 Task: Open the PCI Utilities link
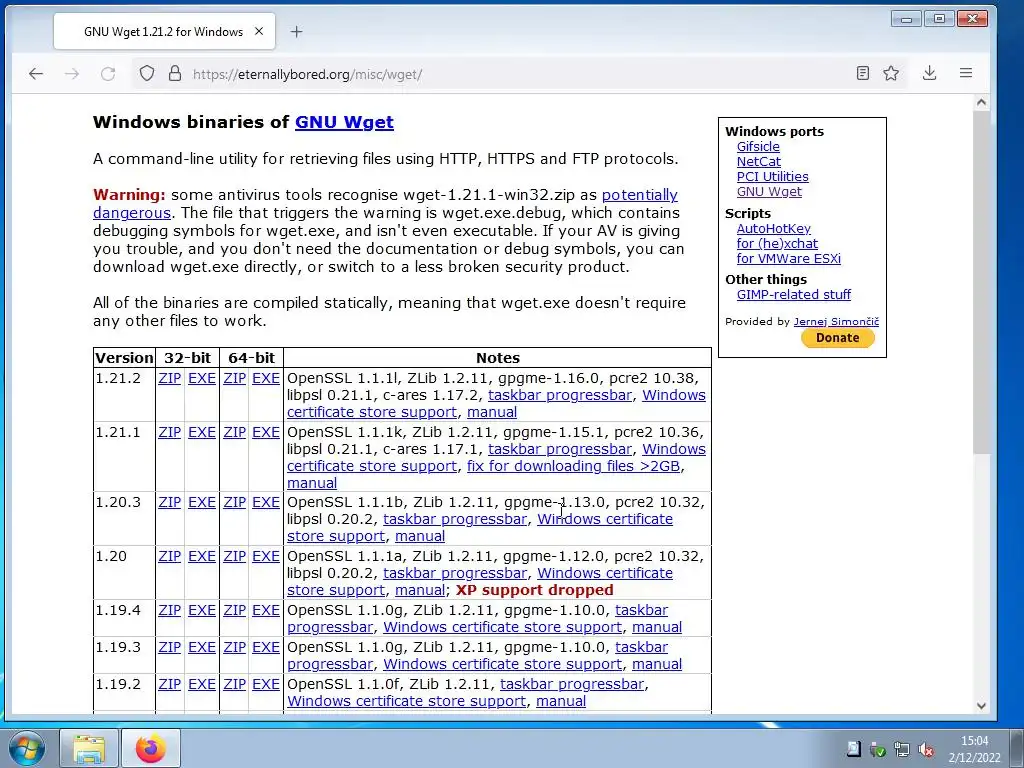pyautogui.click(x=772, y=176)
